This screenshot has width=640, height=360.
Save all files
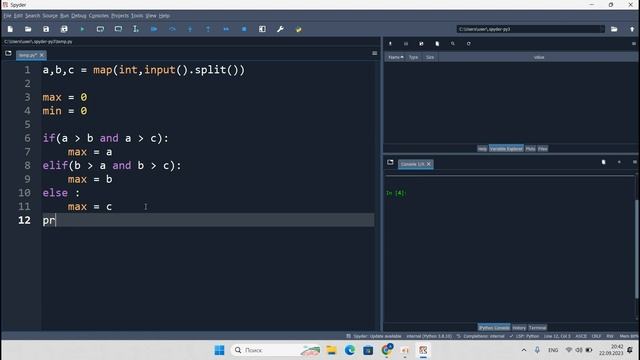pyautogui.click(x=64, y=29)
